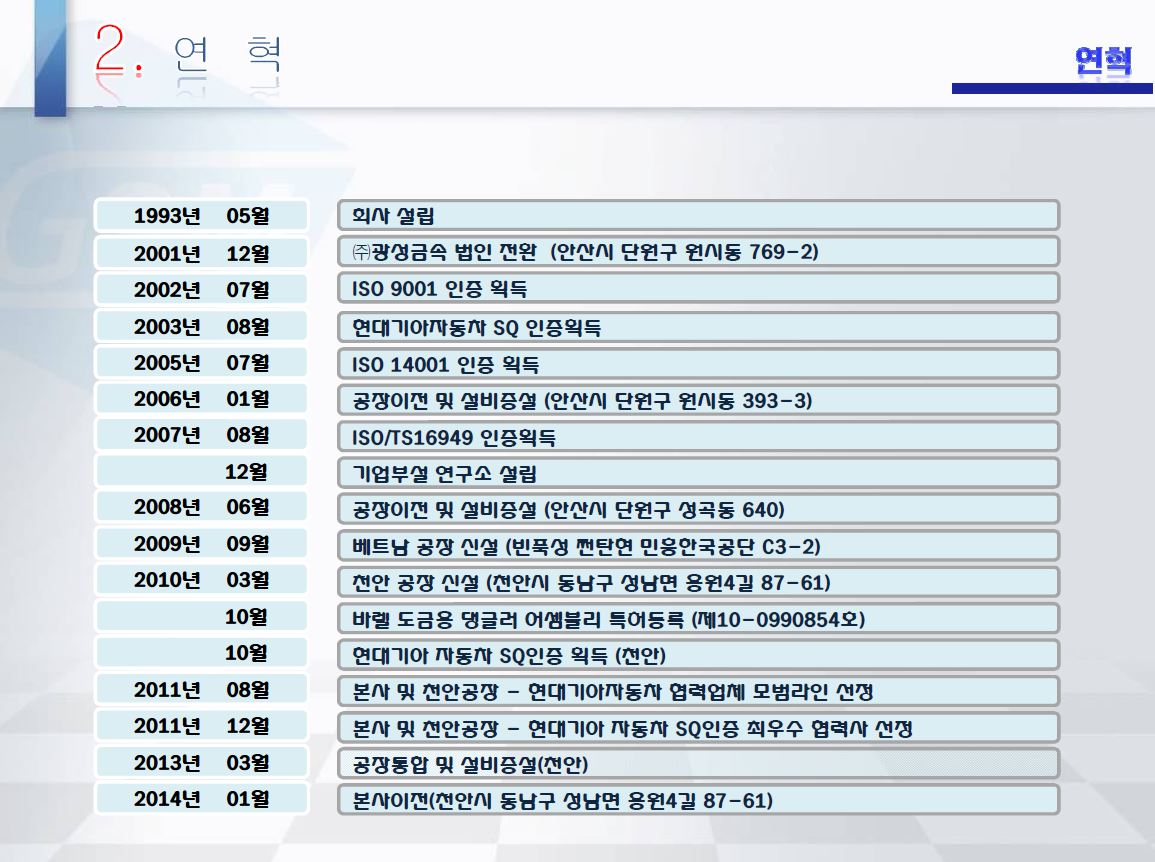
Task: Select the date '2002년 07월'
Action: (x=201, y=289)
